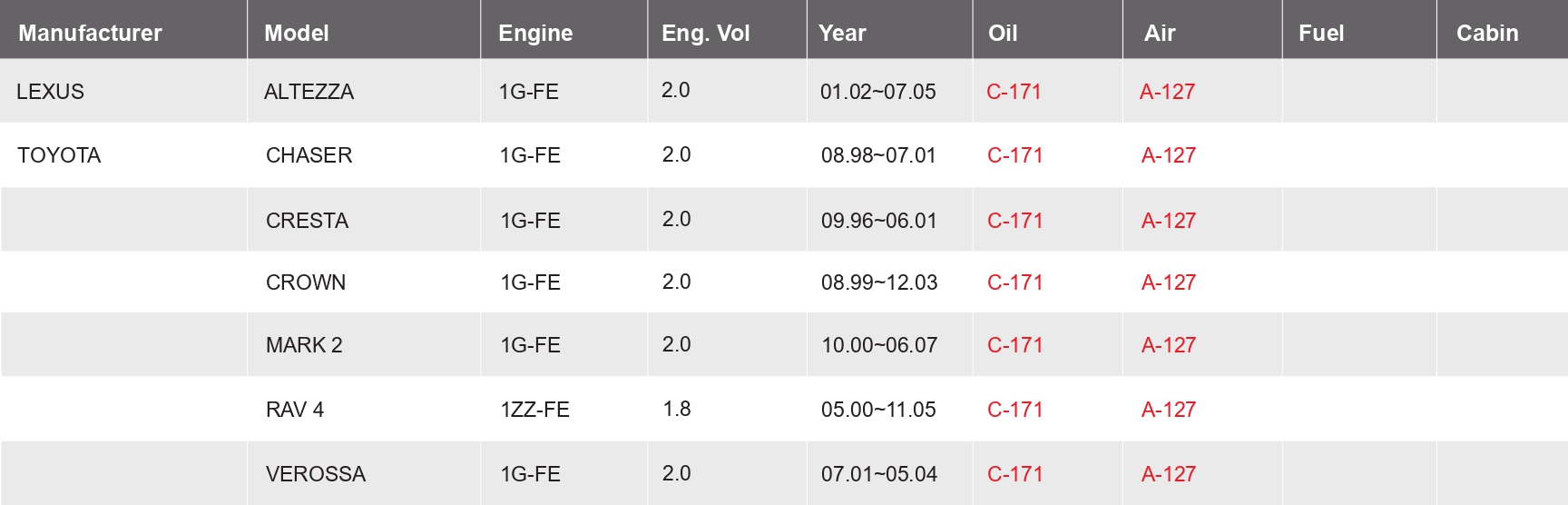Open C-171 oil filter for CROWN
This screenshot has width=1568, height=505.
click(x=1014, y=282)
